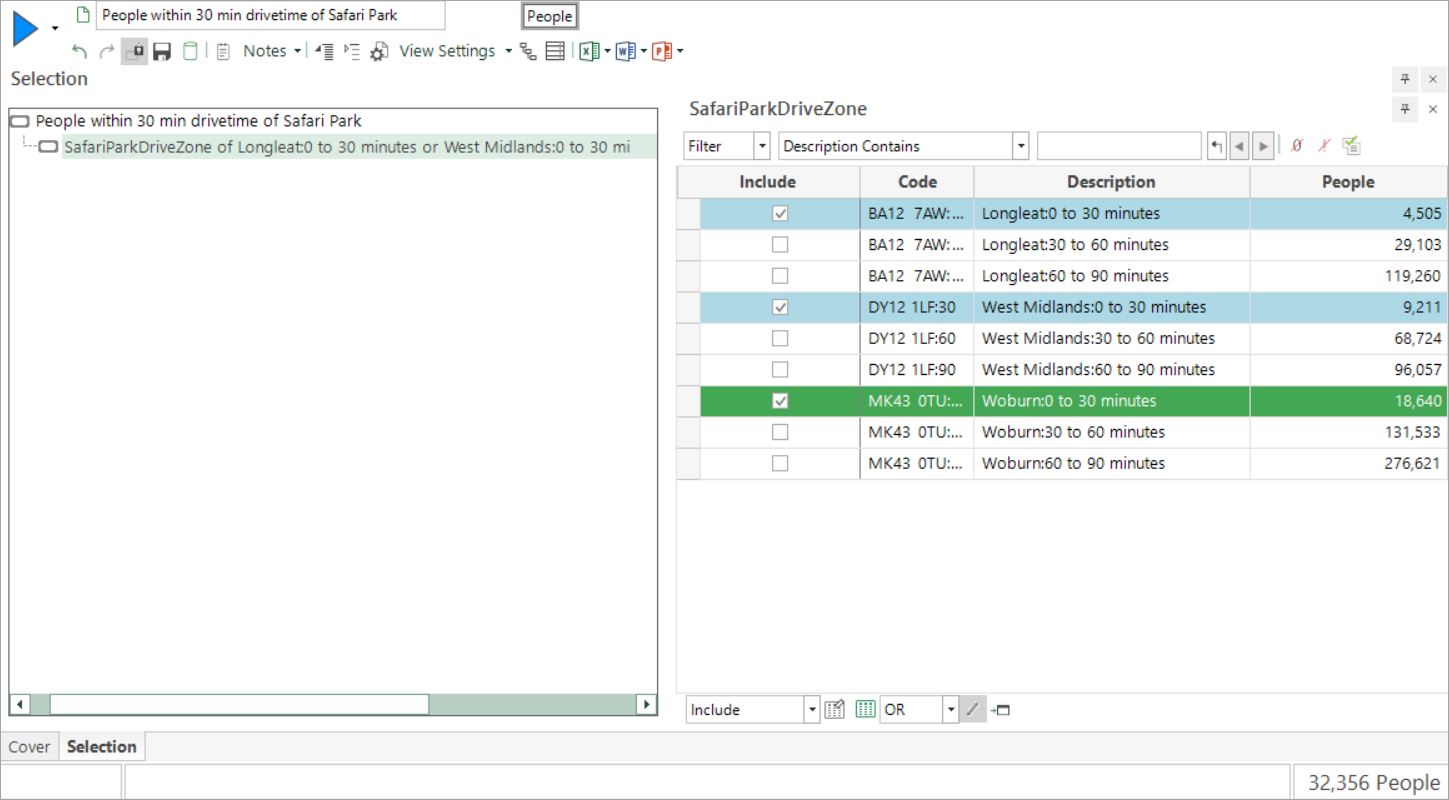This screenshot has height=800, width=1449.
Task: Open the Excel export dropdown arrow
Action: point(607,51)
